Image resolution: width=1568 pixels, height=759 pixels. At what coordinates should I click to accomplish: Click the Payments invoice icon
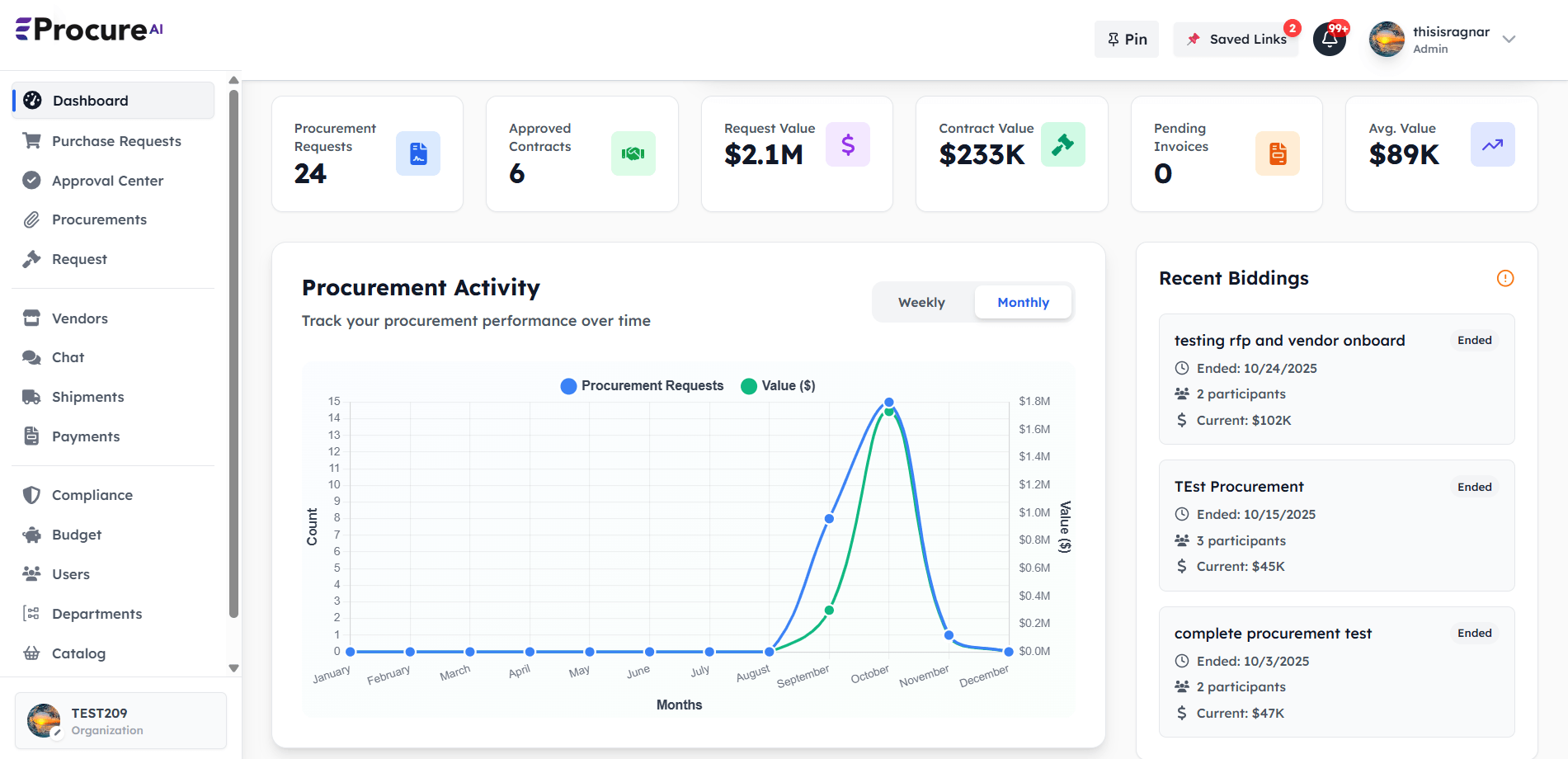click(x=31, y=436)
